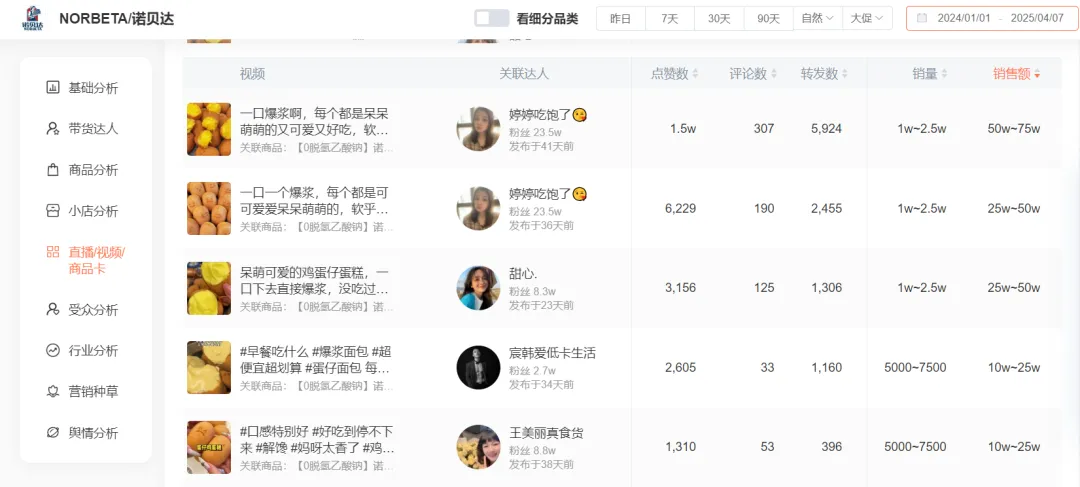
Task: Click the 小店分析 store icon
Action: (53, 211)
